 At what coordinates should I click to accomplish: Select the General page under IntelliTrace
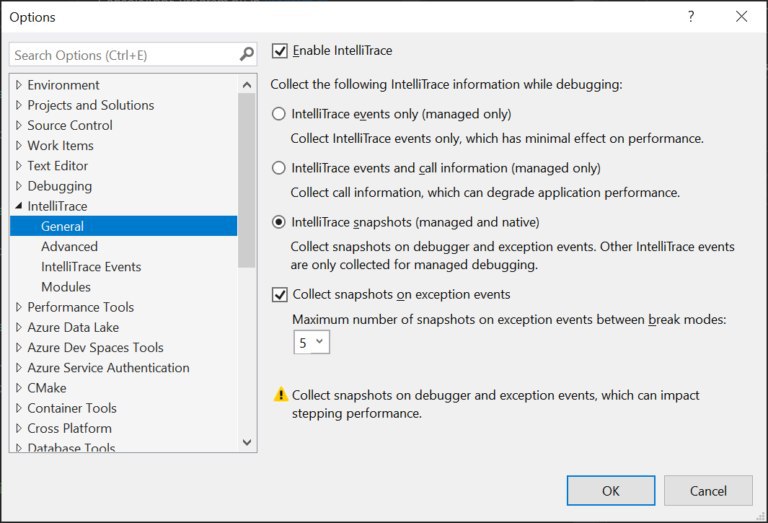[x=123, y=226]
